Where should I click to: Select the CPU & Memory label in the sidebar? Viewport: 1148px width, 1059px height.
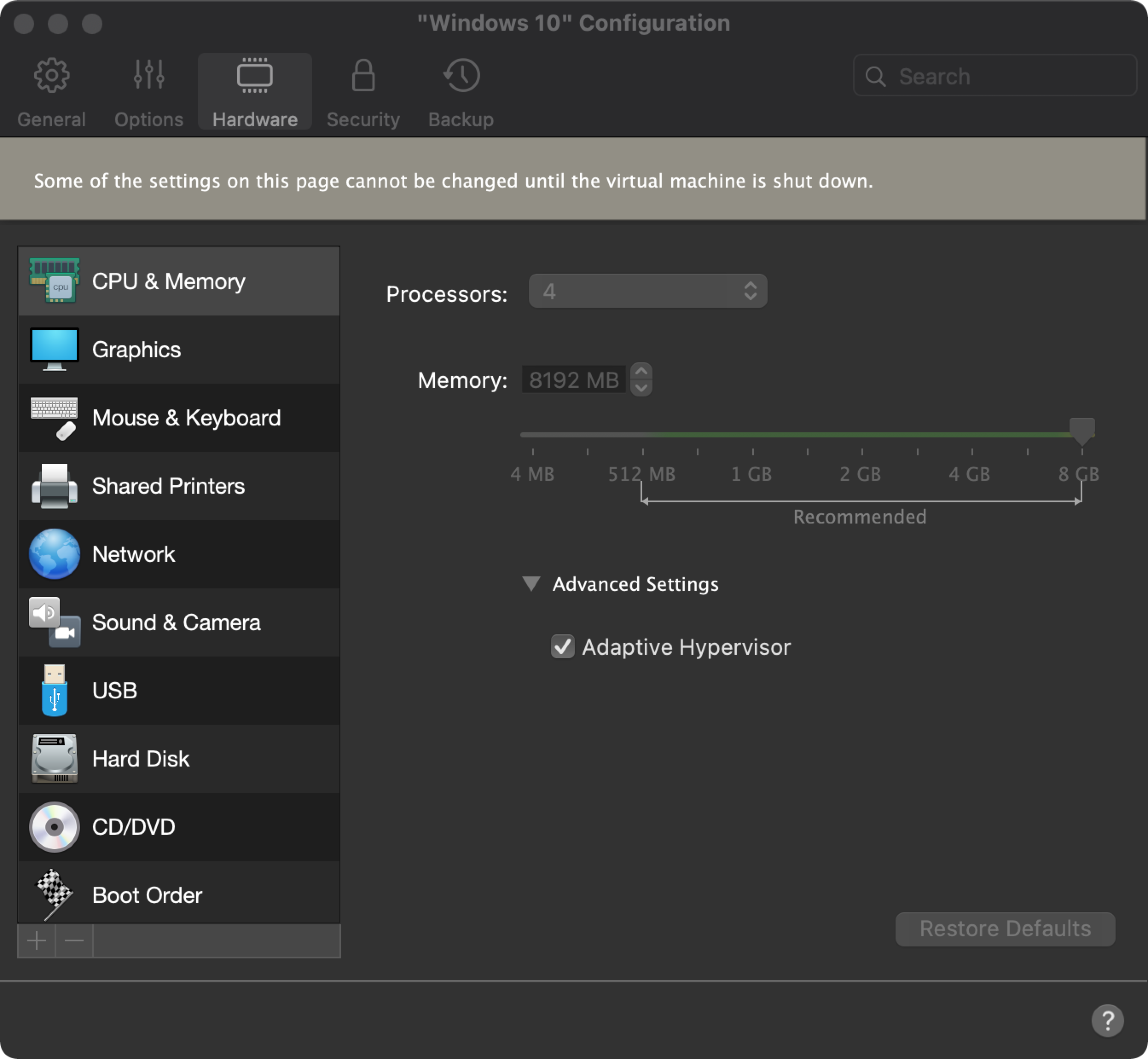click(x=168, y=281)
